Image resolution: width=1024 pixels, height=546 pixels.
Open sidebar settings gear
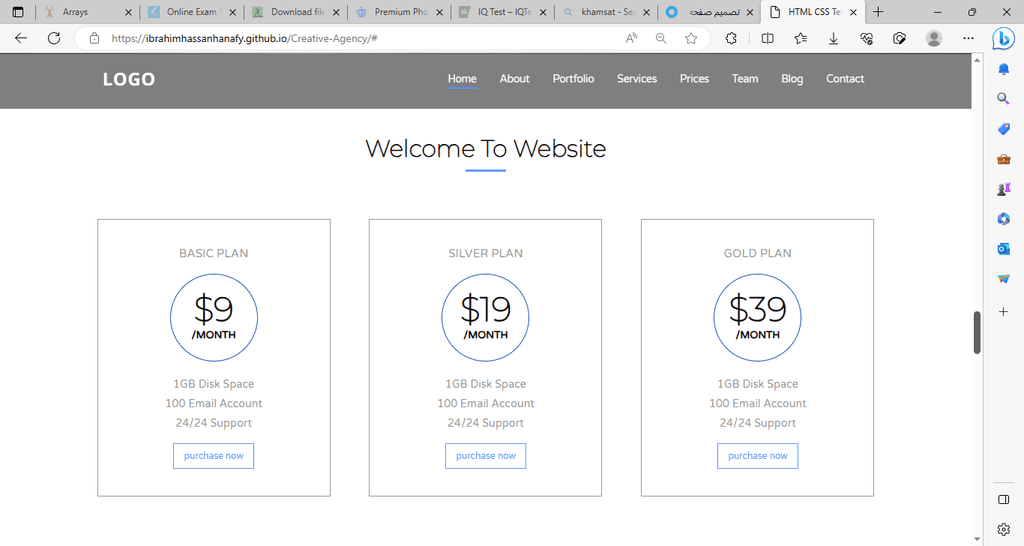point(1004,529)
